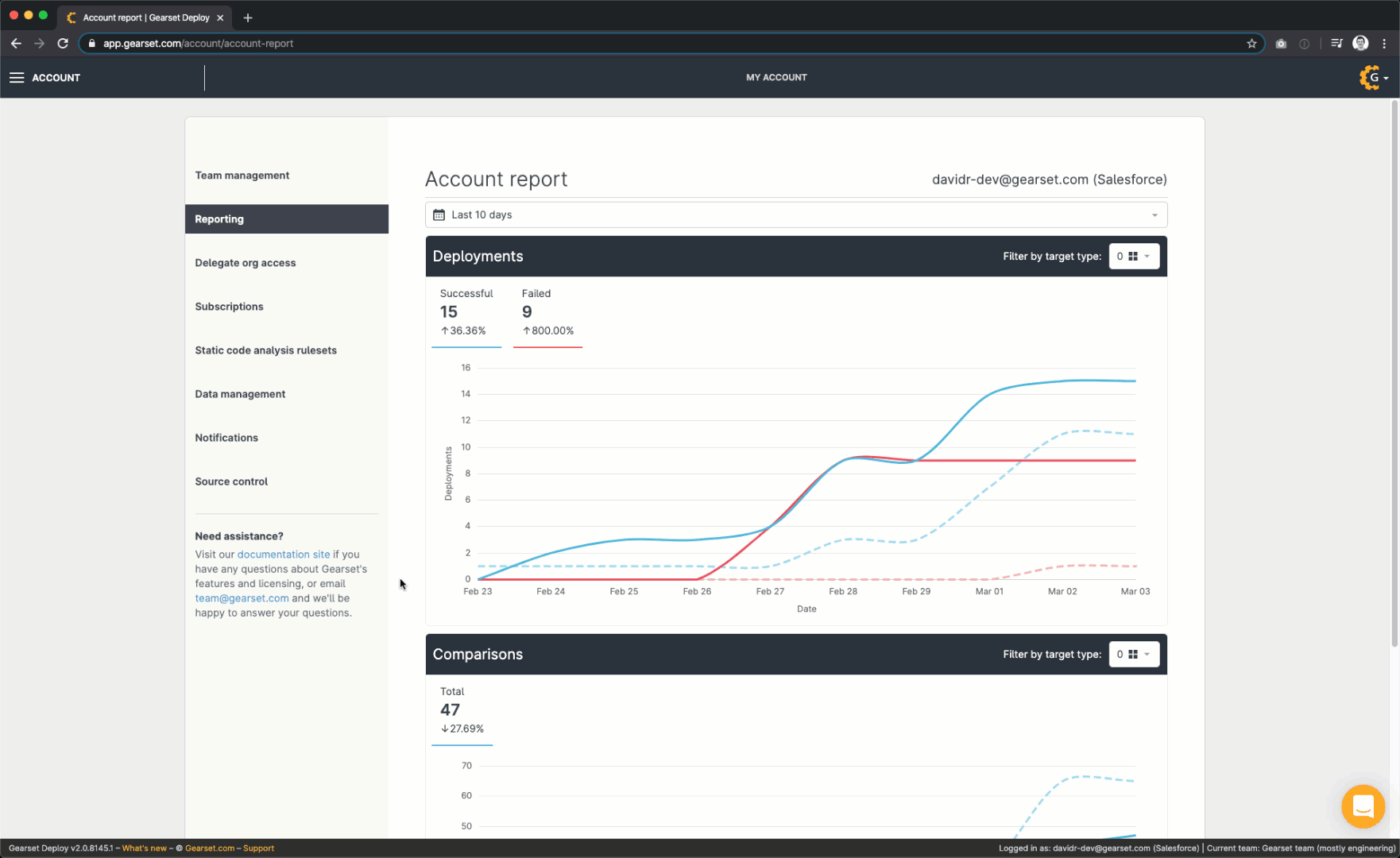Click the page vertical scrollbar

[x=1394, y=373]
